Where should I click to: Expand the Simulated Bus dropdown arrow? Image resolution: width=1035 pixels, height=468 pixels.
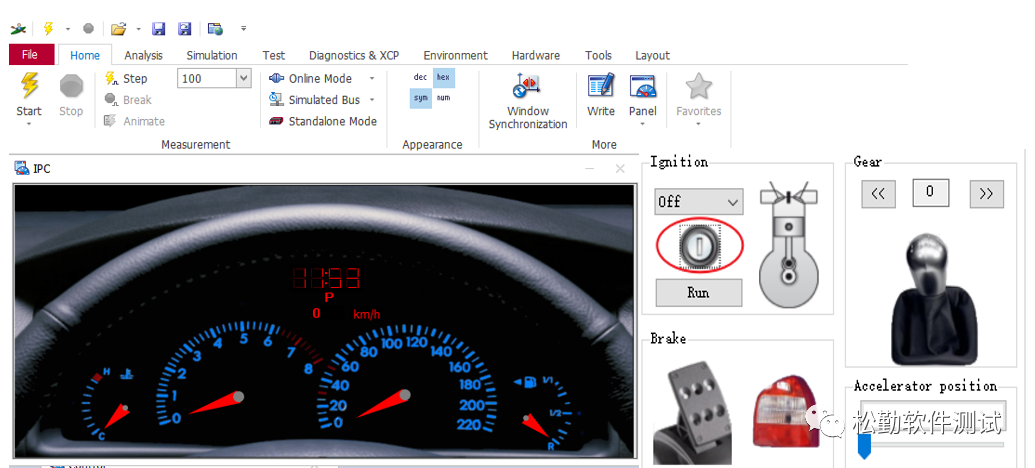pos(372,100)
